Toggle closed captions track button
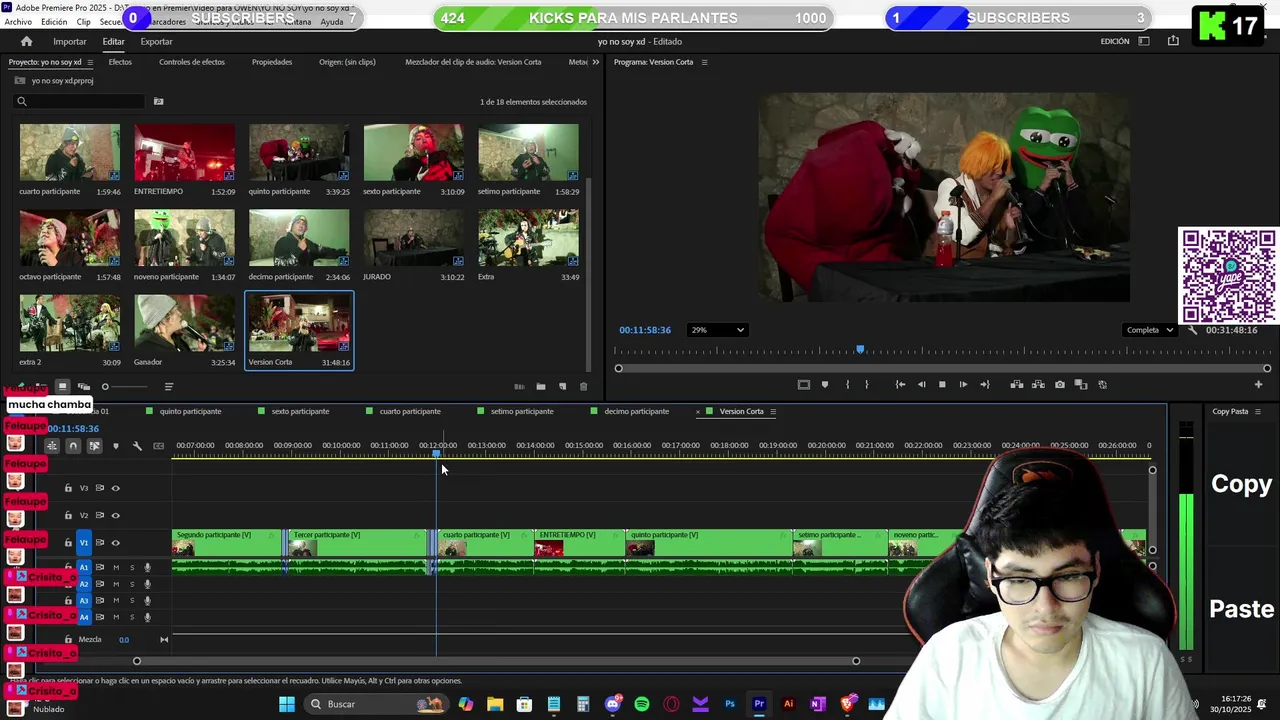The image size is (1280, 720). 158,446
